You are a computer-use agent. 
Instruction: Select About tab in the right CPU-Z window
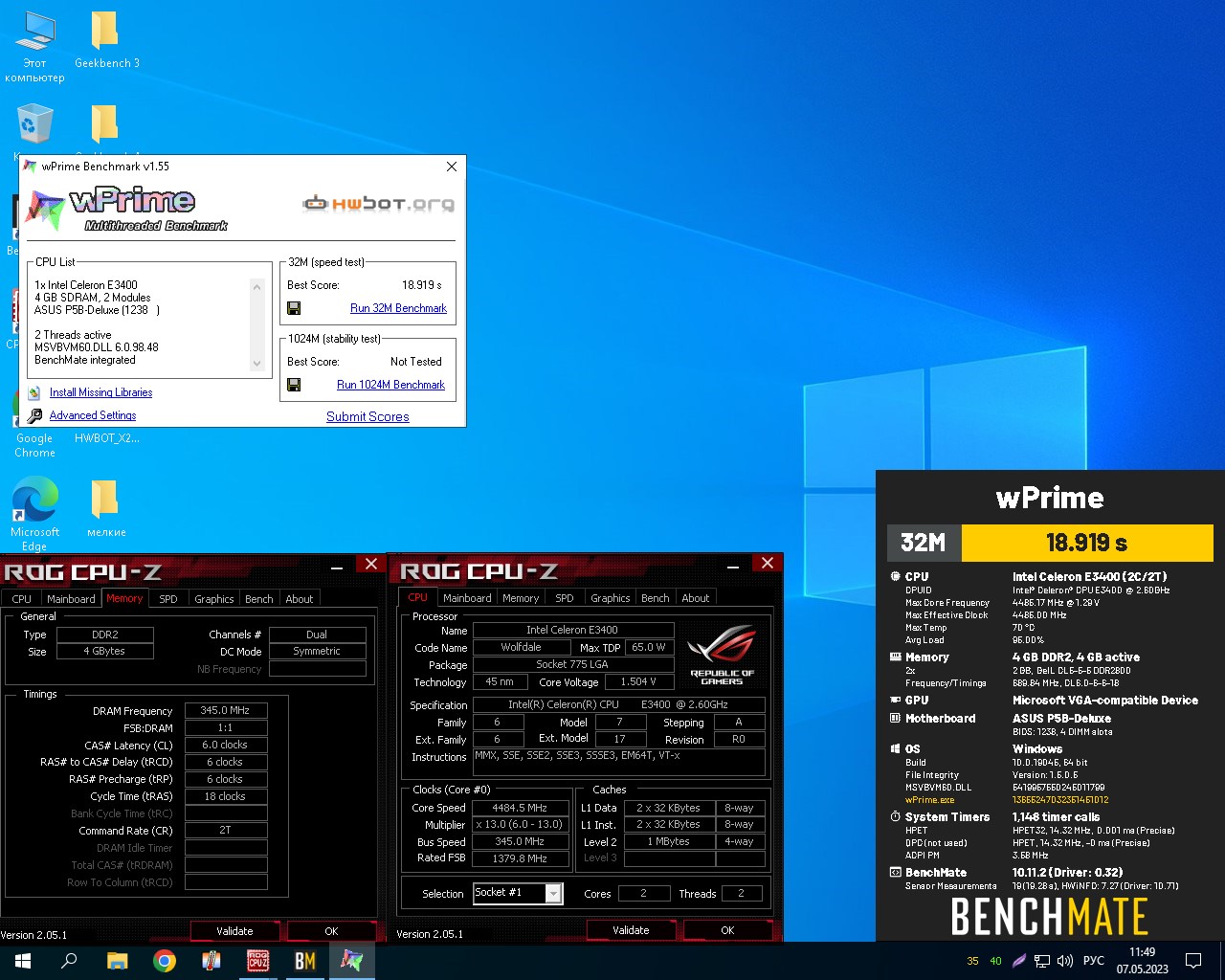click(x=696, y=598)
